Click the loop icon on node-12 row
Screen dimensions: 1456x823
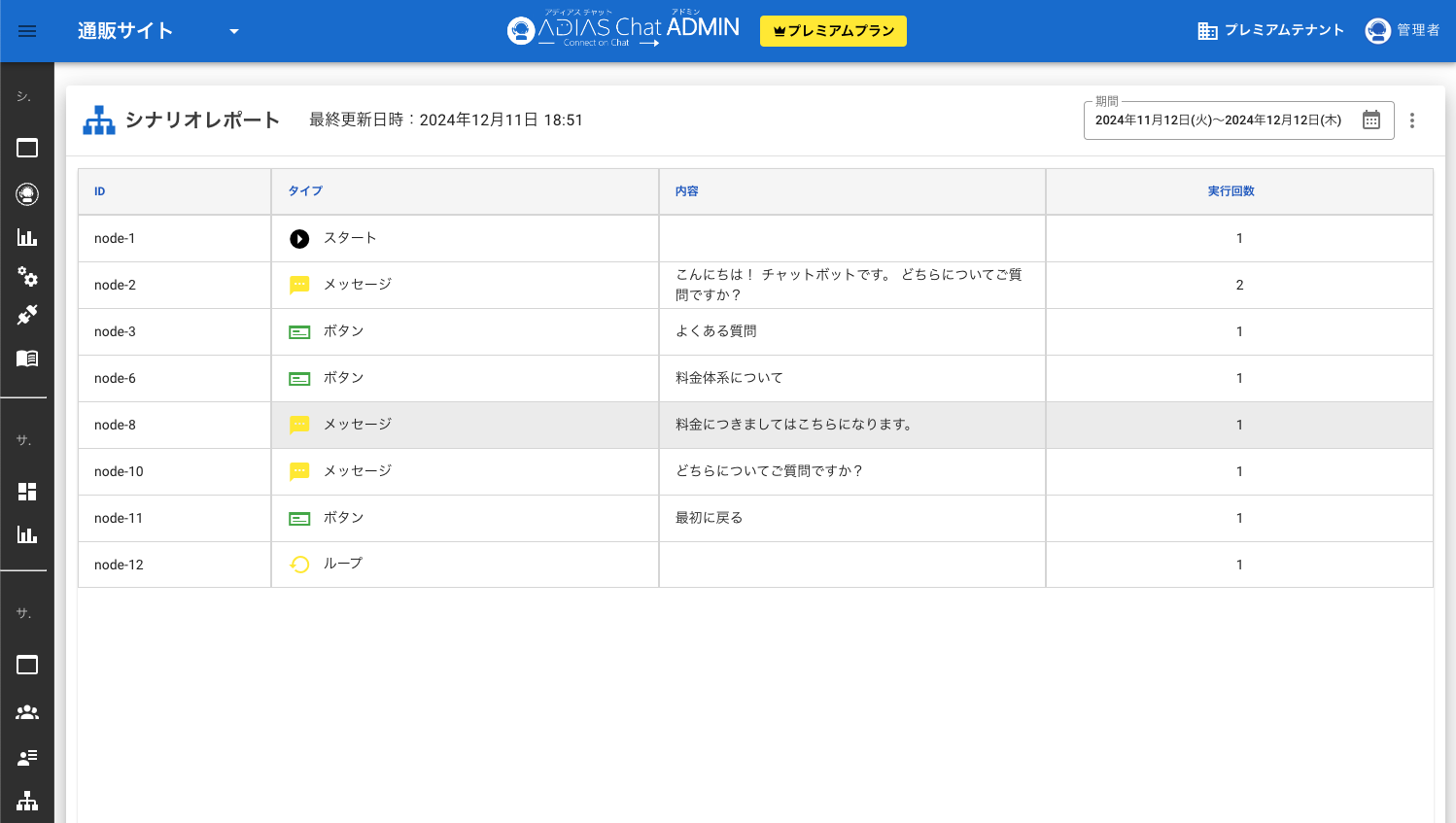coord(299,564)
